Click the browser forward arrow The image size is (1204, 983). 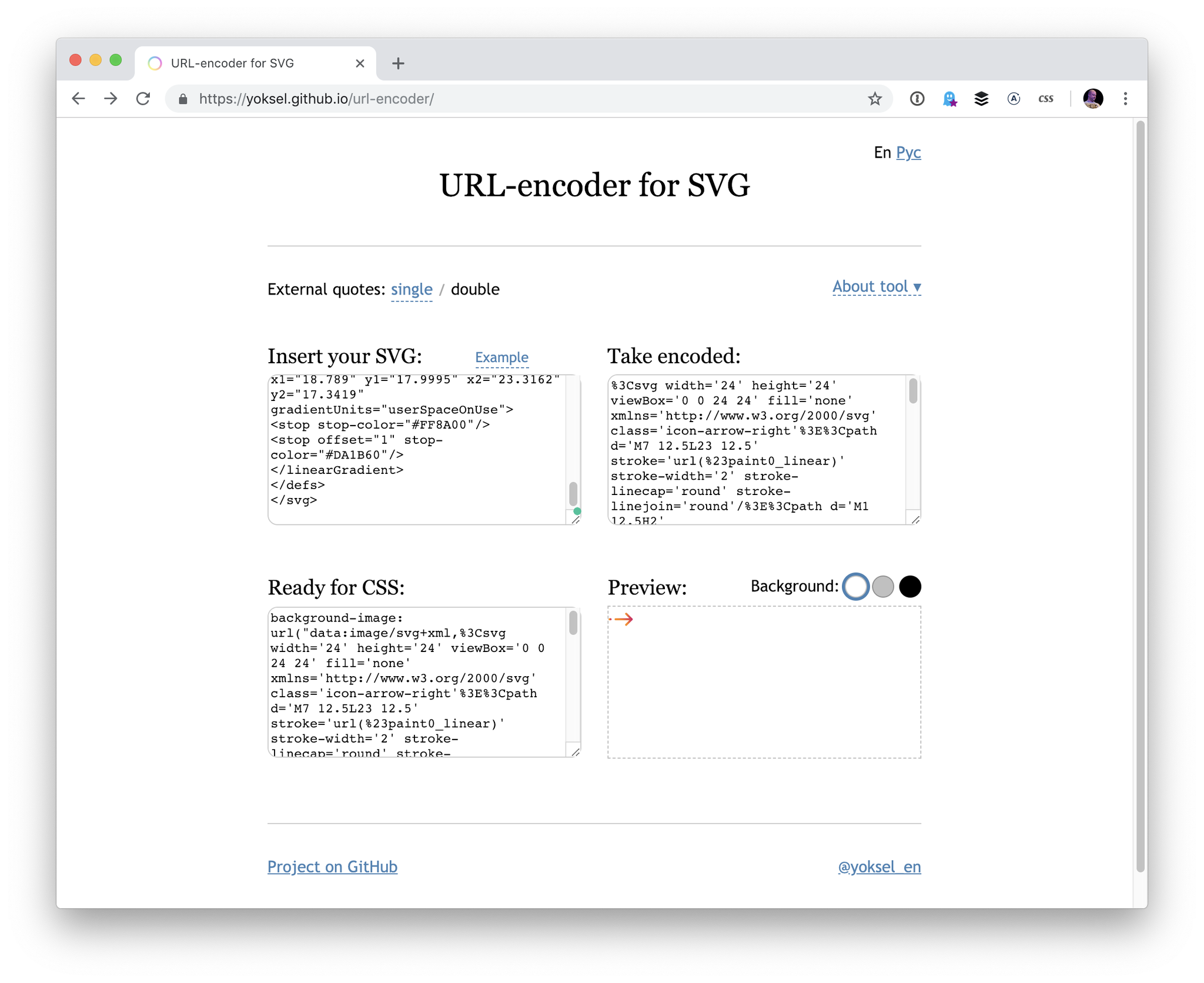(x=111, y=98)
